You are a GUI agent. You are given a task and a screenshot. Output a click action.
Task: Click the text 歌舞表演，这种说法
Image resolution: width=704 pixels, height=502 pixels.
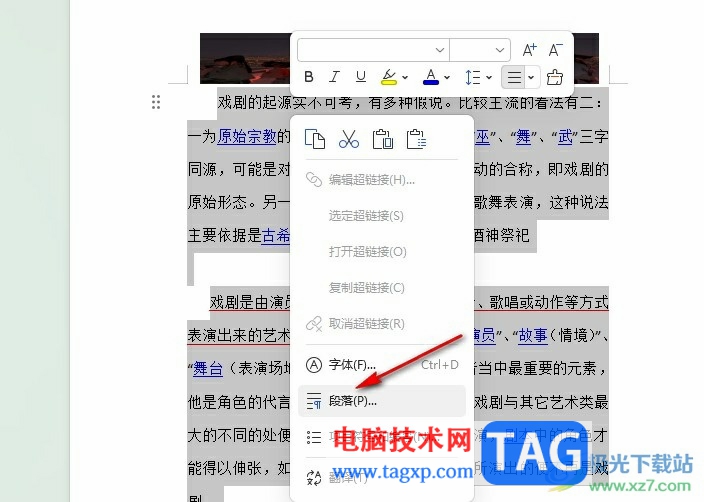[x=541, y=202]
